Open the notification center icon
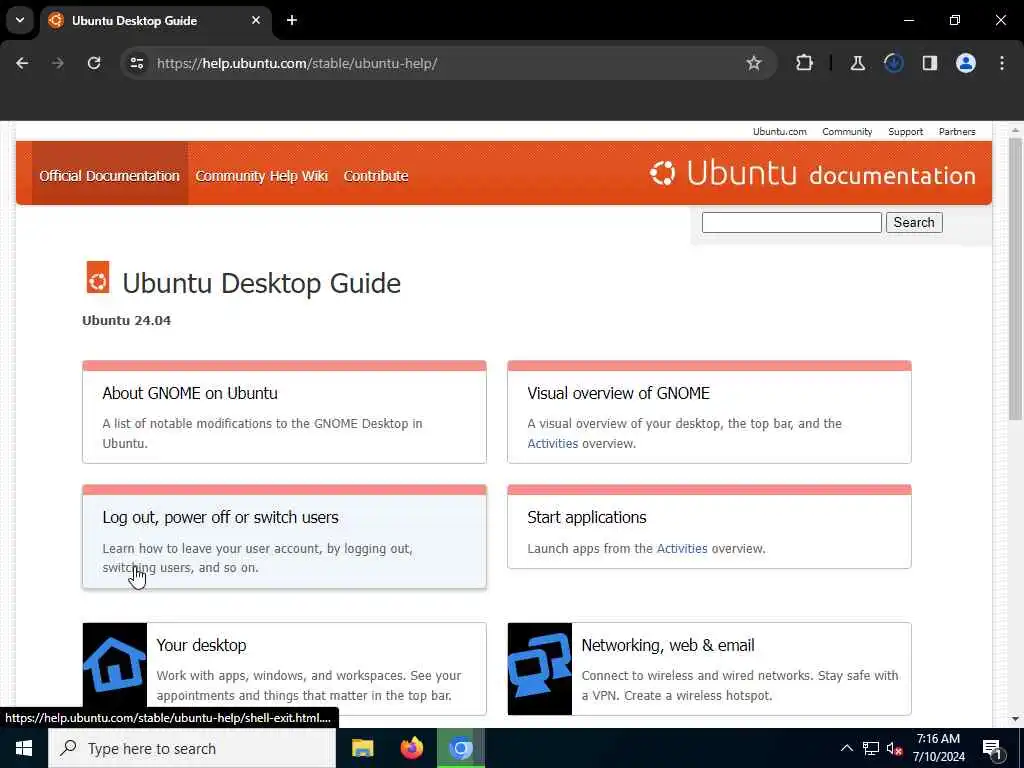This screenshot has height=768, width=1024. pos(991,748)
